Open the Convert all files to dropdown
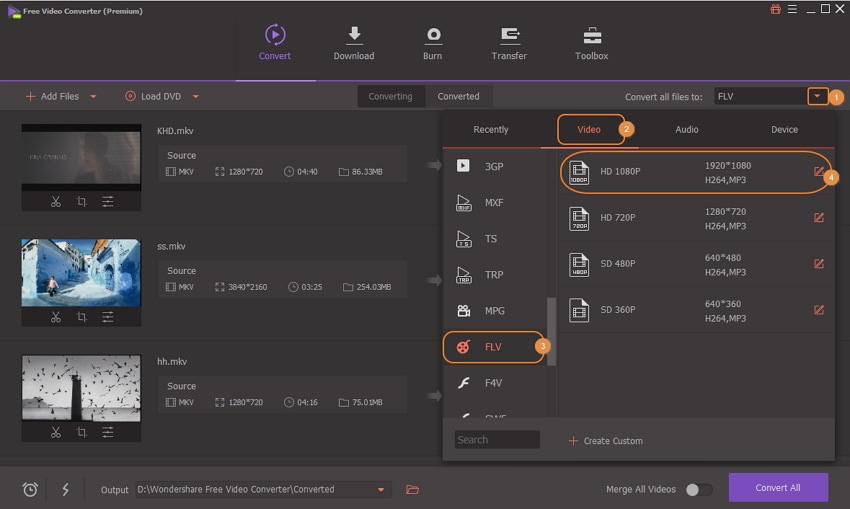The image size is (850, 509). 817,96
